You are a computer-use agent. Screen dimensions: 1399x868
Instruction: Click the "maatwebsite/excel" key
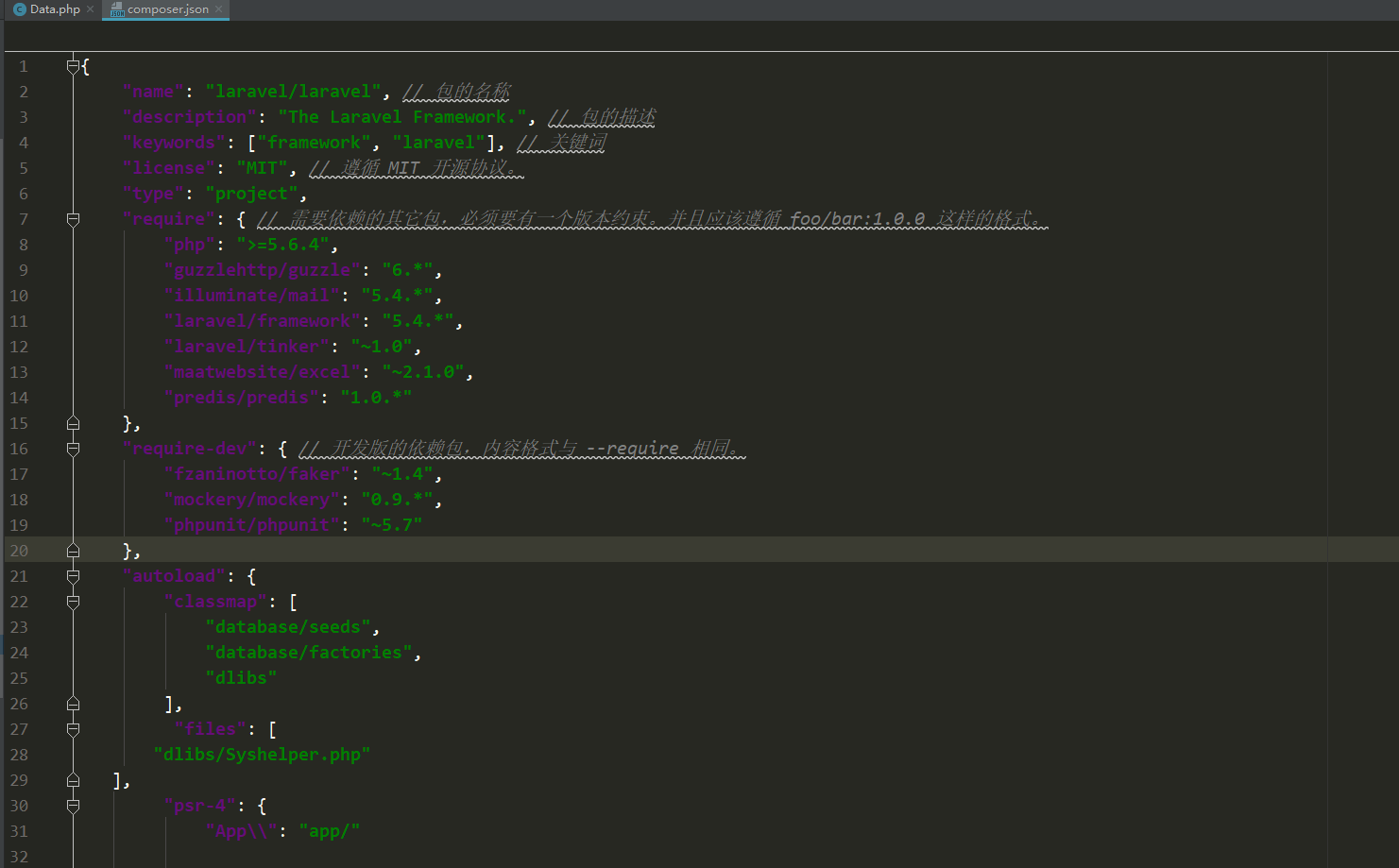click(x=262, y=372)
